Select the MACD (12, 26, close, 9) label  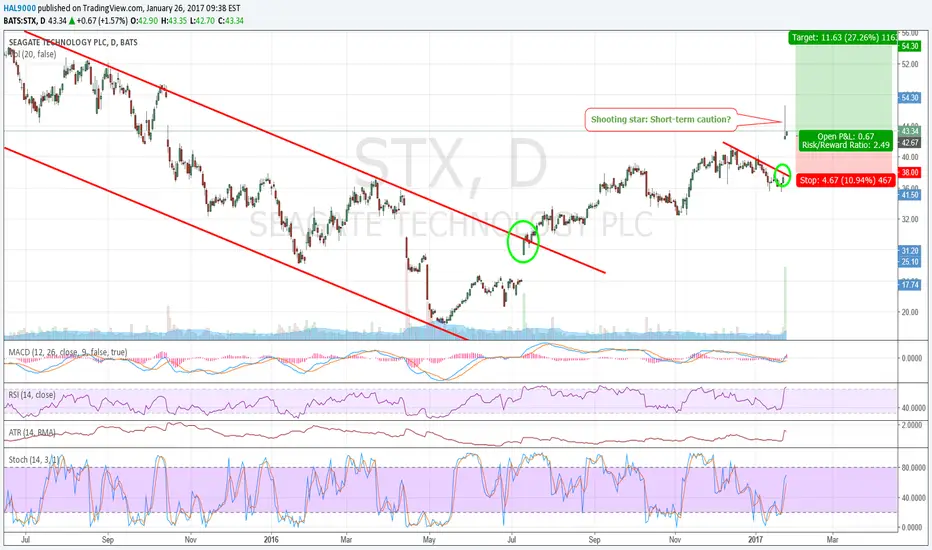pyautogui.click(x=67, y=352)
